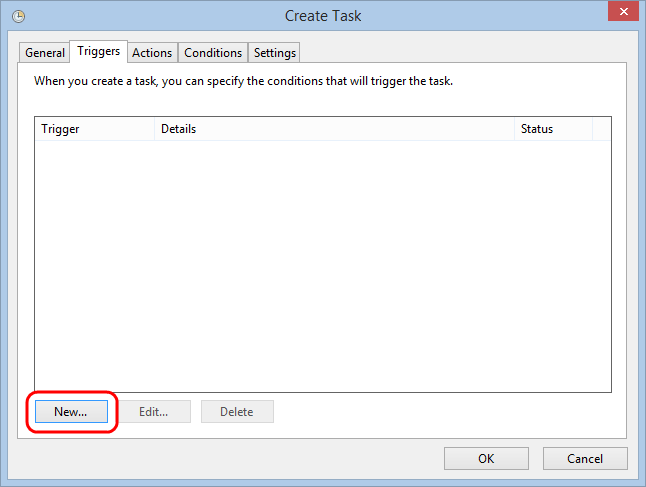Click the disabled Delete button

click(237, 412)
